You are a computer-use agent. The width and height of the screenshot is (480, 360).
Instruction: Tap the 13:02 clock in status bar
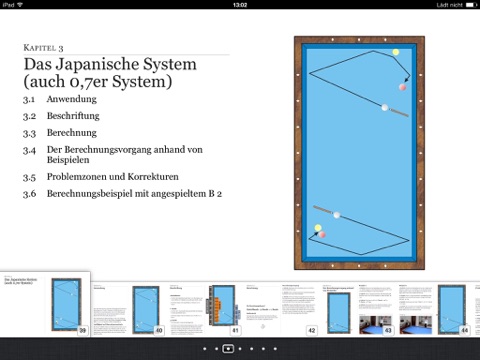point(240,5)
